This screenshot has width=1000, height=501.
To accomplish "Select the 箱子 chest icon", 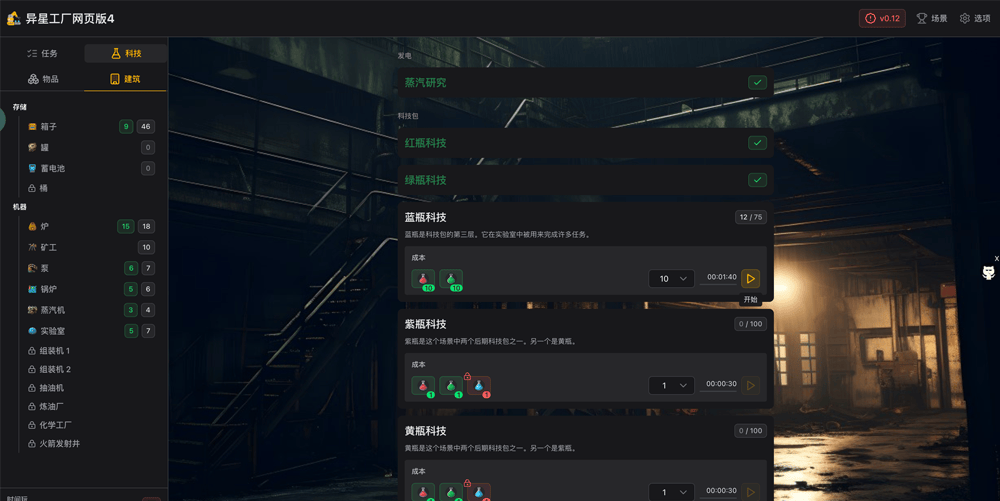I will coord(33,127).
